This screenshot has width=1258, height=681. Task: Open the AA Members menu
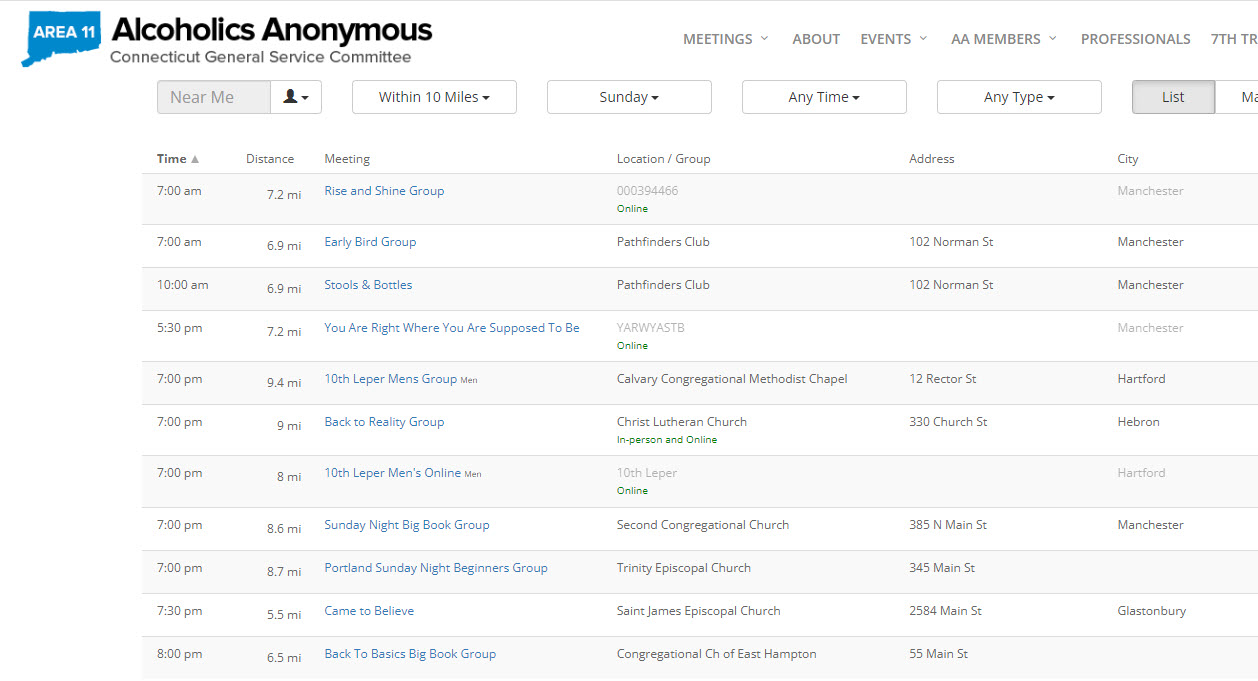[1003, 39]
